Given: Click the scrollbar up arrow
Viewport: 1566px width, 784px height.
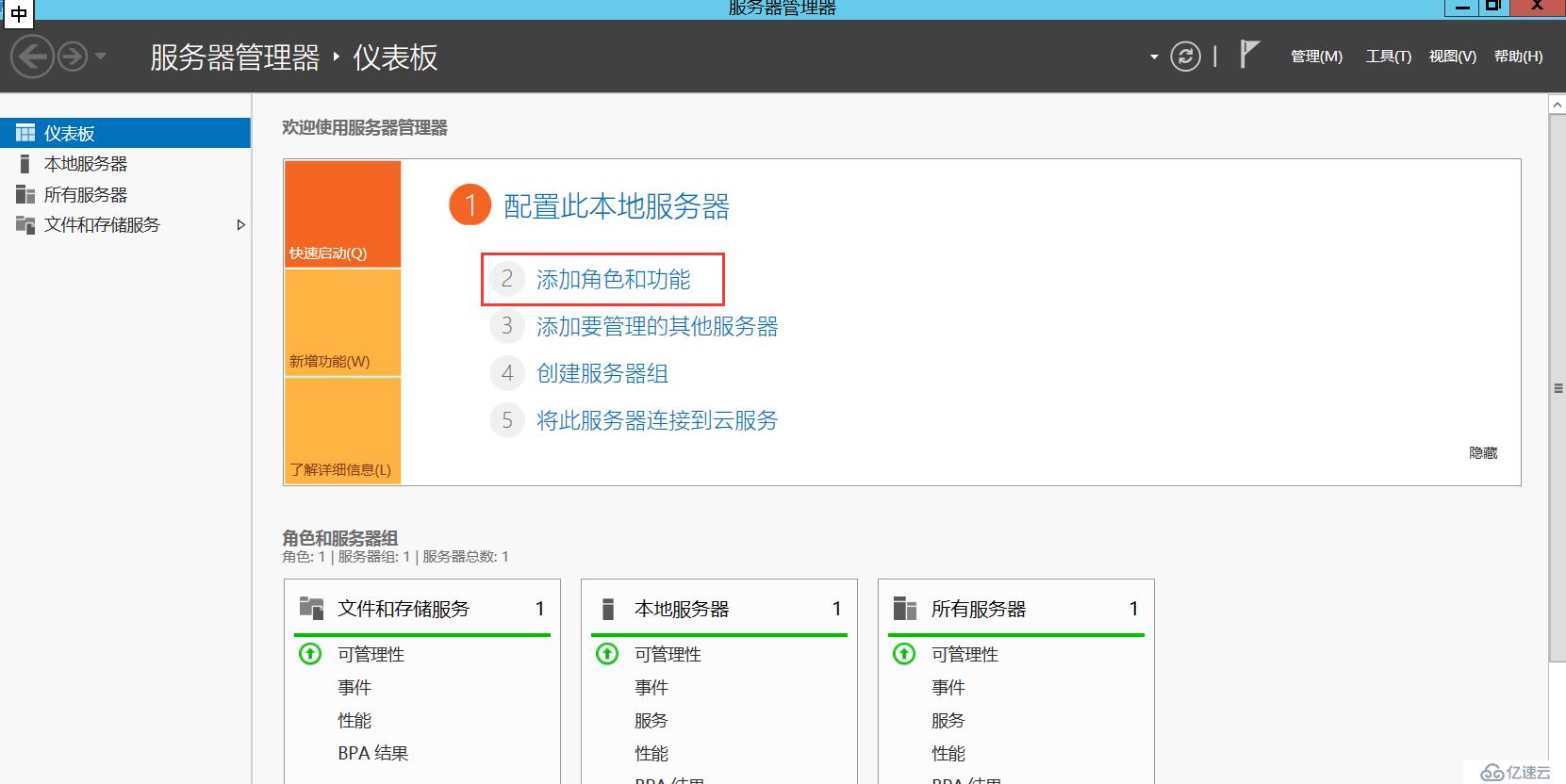Looking at the screenshot, I should 1558,106.
